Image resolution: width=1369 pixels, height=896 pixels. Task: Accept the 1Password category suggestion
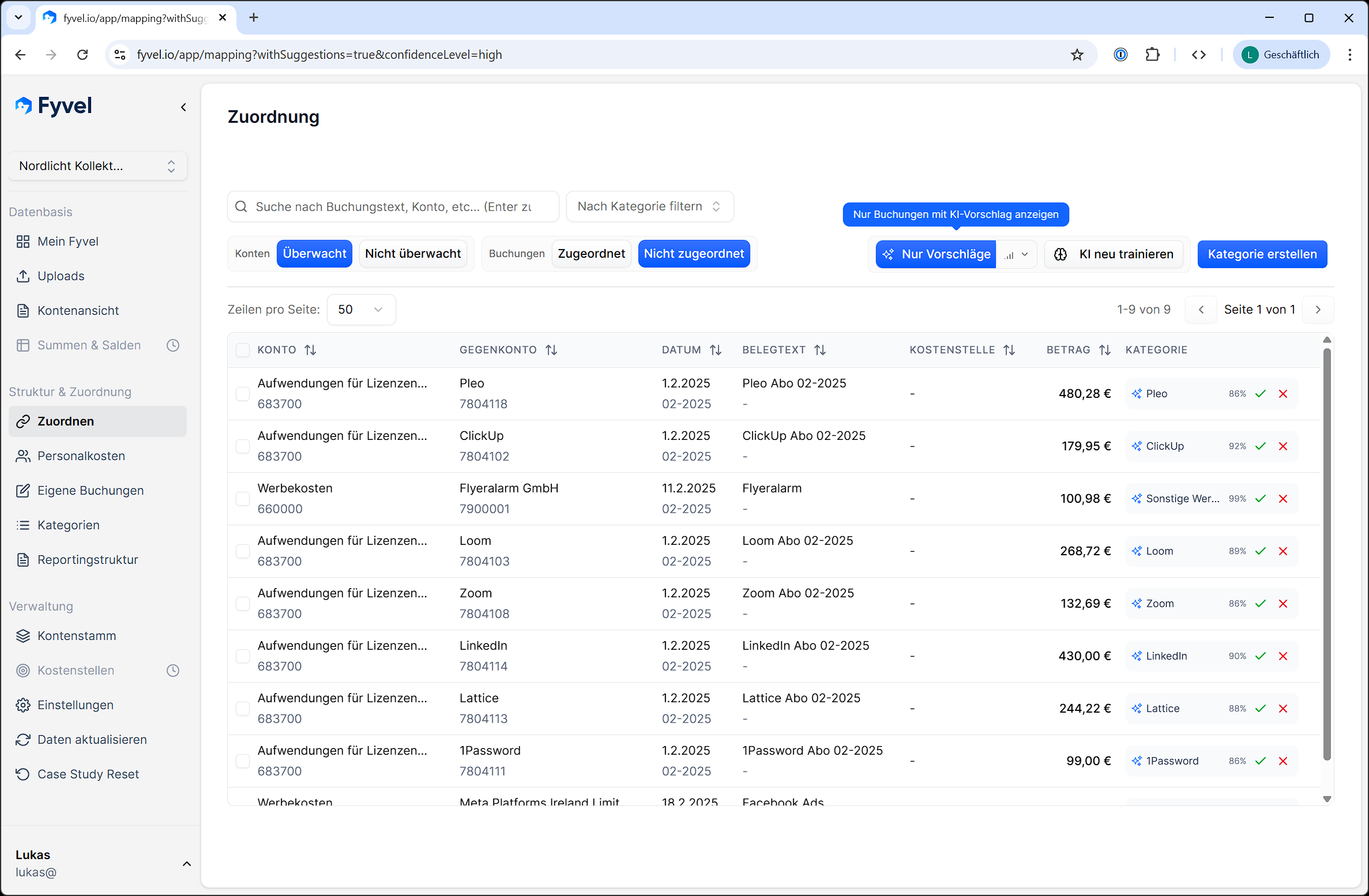[x=1261, y=761]
